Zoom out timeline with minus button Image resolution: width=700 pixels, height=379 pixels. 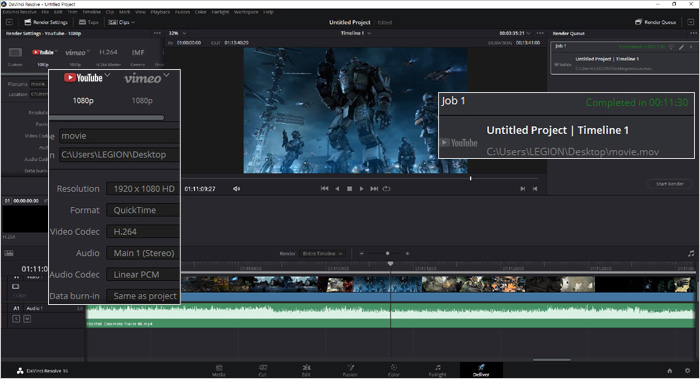click(362, 253)
